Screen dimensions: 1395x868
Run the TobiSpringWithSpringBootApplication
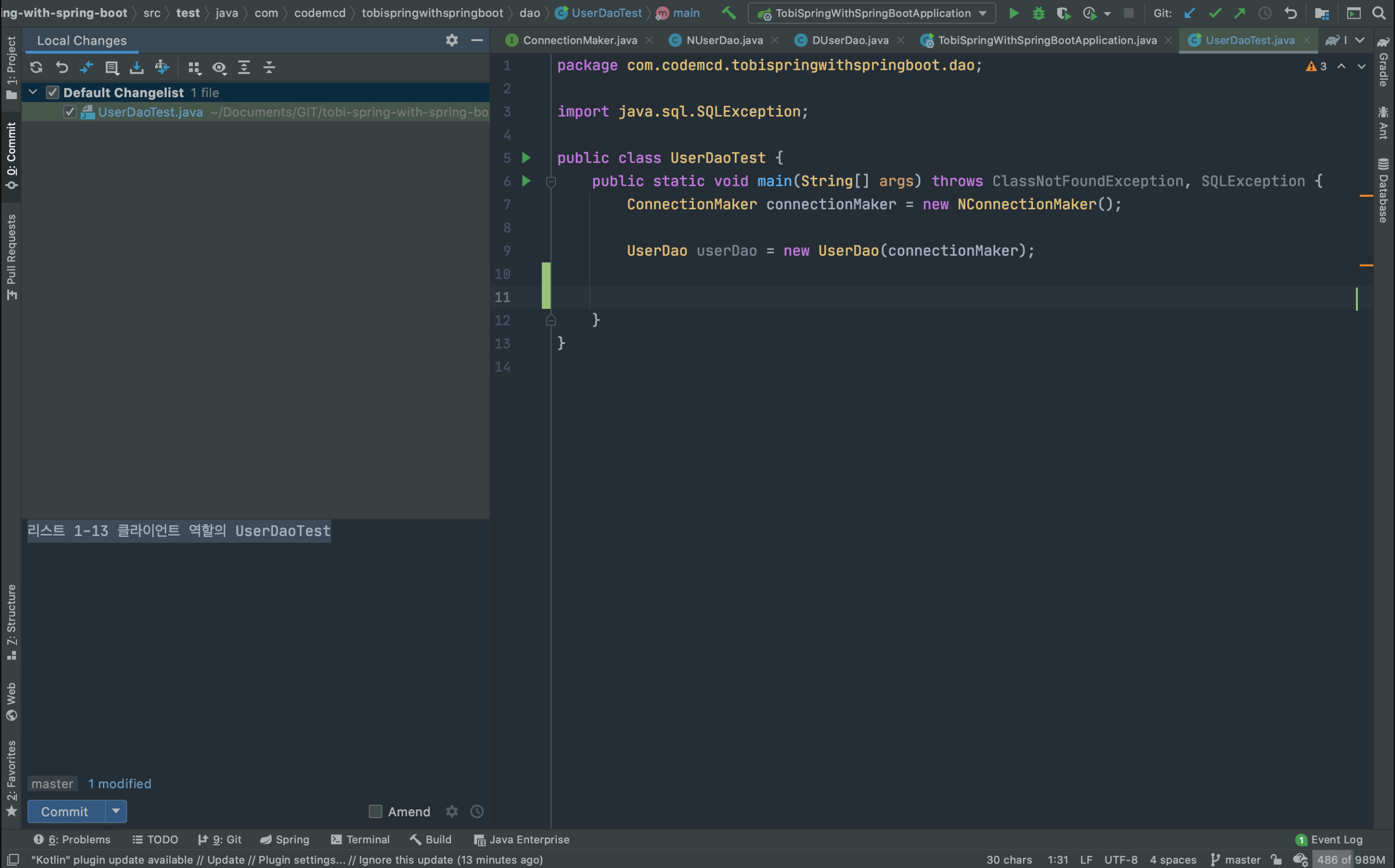(1013, 13)
